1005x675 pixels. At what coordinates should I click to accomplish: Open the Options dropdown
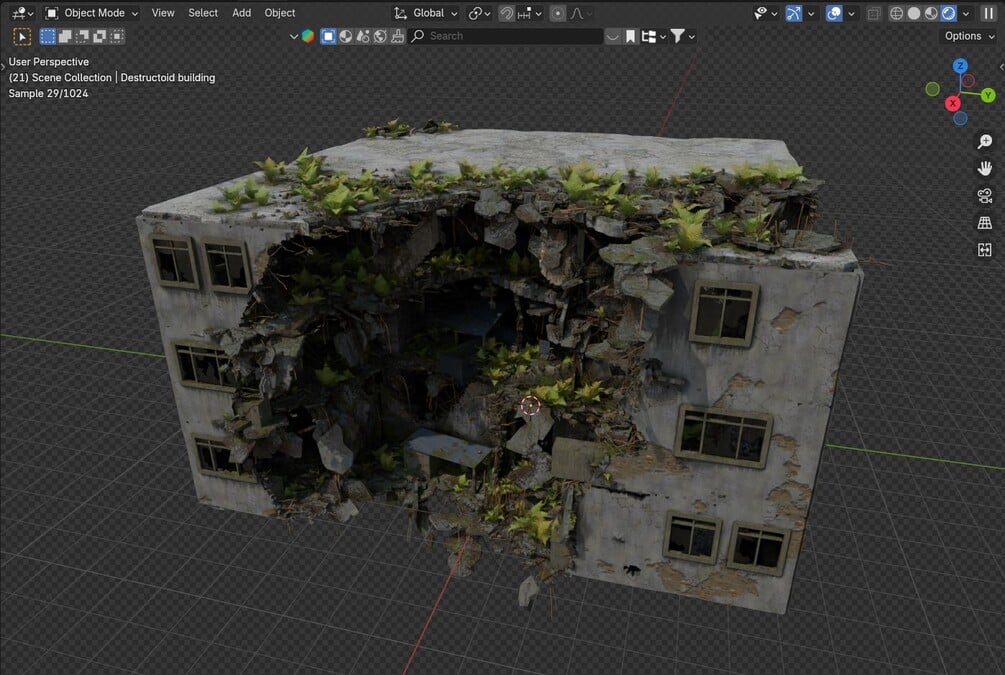click(970, 36)
